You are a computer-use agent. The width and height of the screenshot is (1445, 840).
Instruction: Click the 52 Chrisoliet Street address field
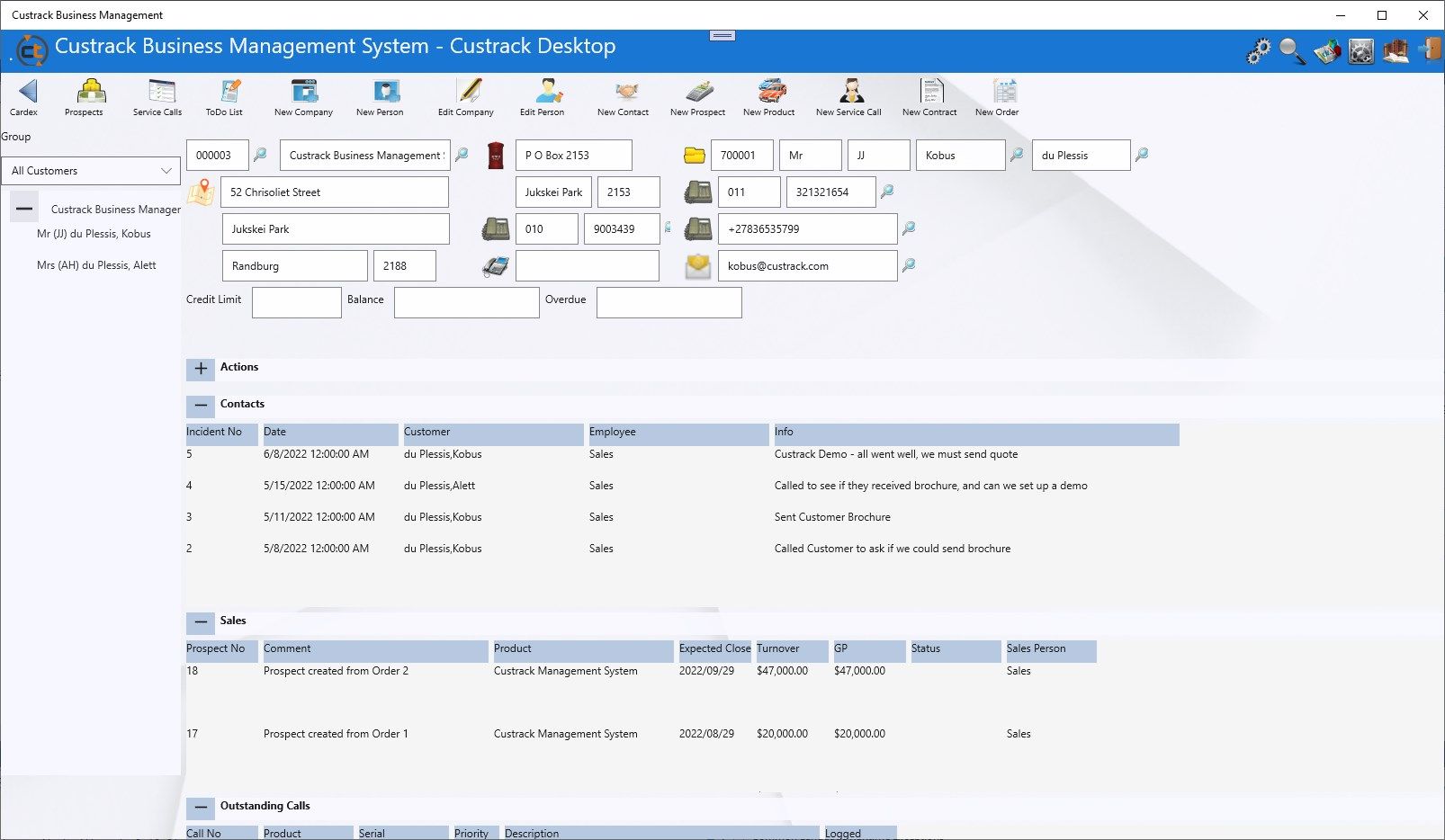click(335, 192)
